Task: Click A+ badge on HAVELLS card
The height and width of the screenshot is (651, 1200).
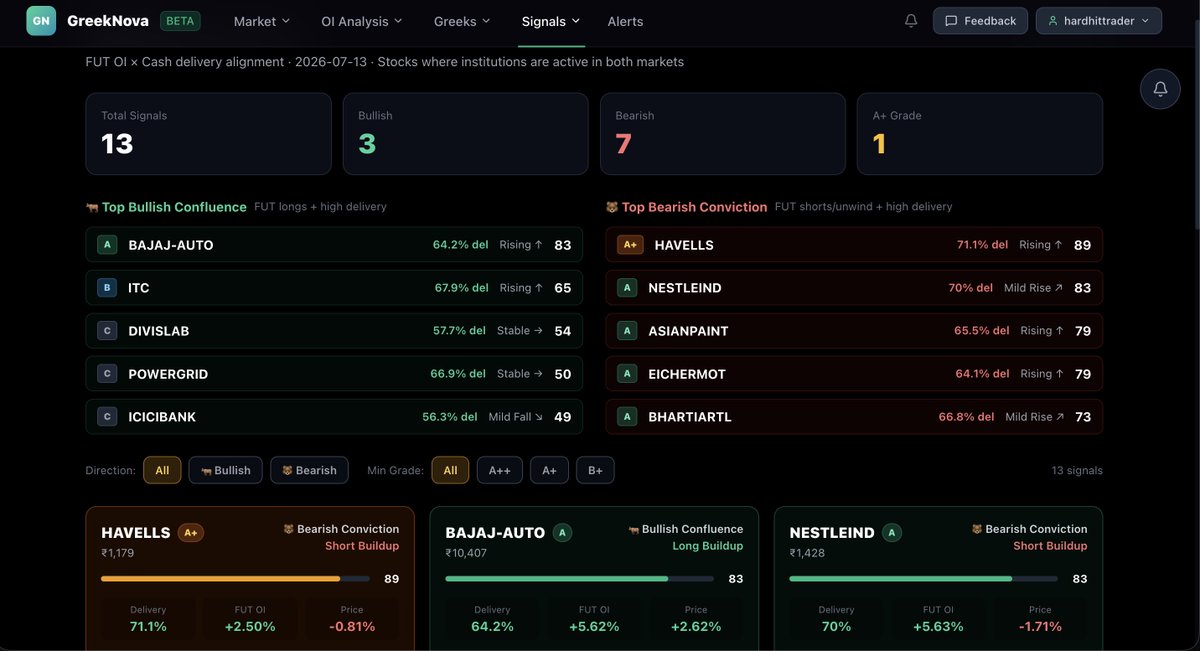Action: click(x=191, y=533)
